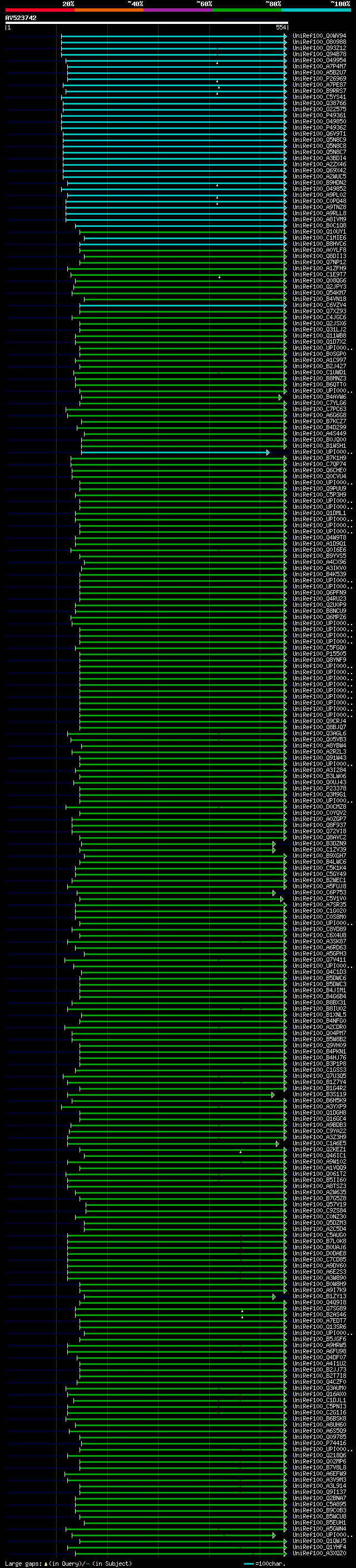Screen dimensions: 356x1568
Task: Select label UniRef100_B3DZN9
Action: [x=319, y=843]
